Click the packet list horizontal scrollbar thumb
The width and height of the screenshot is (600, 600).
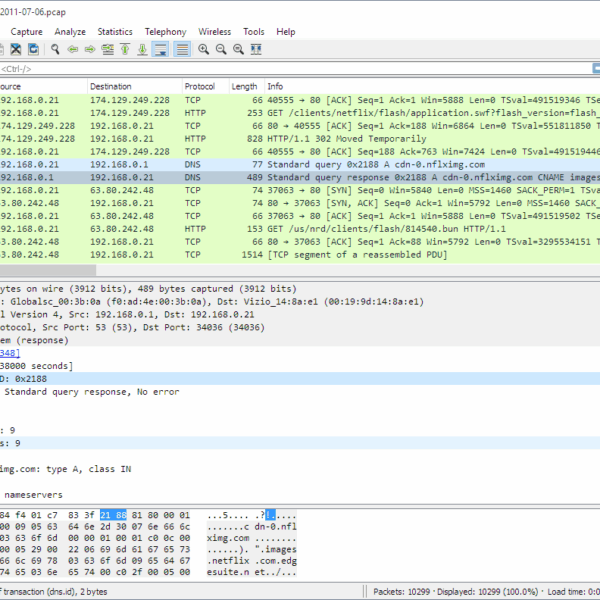[48, 270]
